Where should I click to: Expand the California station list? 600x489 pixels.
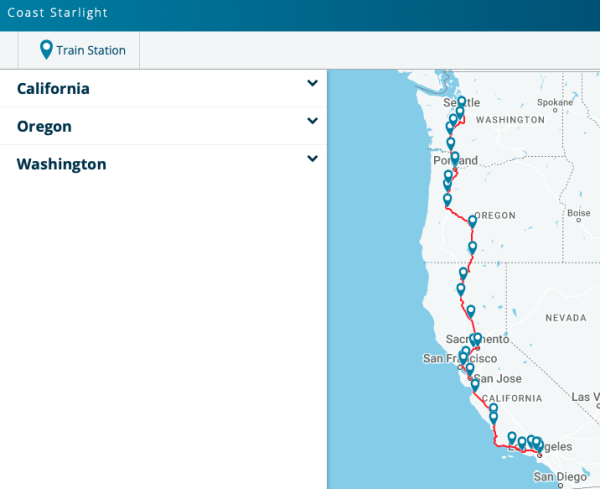(x=313, y=84)
